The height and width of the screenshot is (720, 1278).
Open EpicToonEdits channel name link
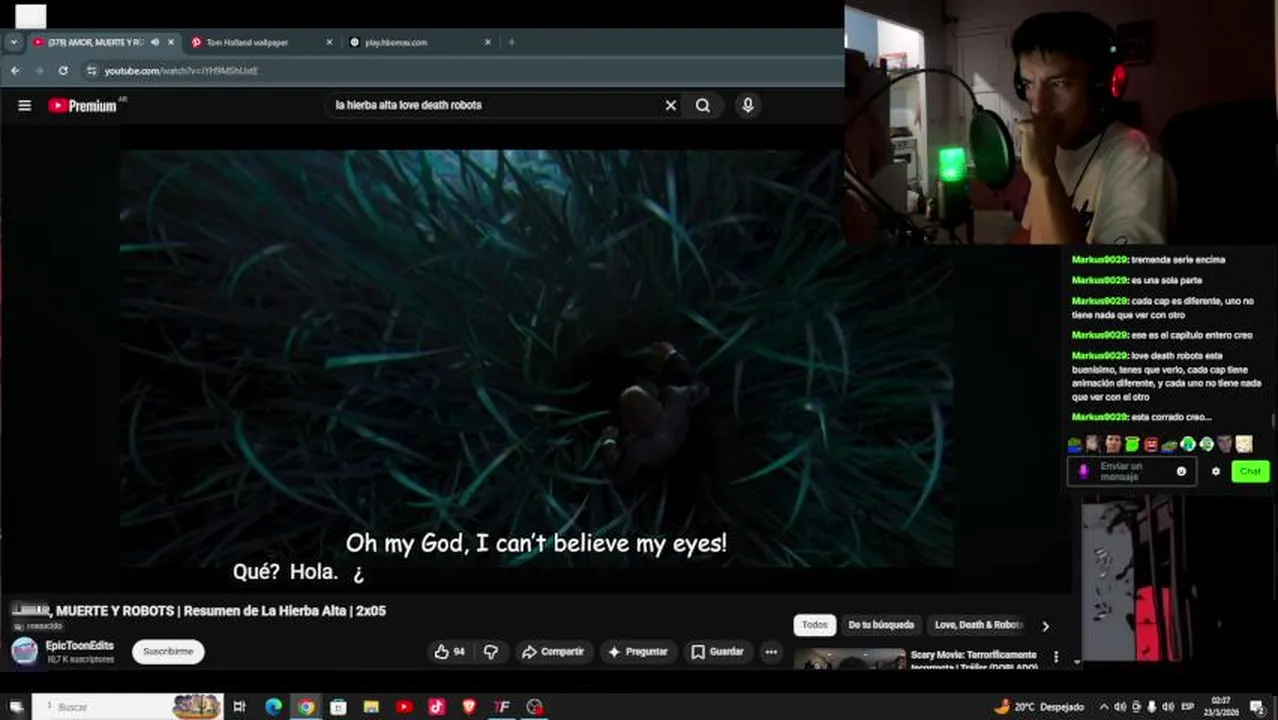pos(80,646)
